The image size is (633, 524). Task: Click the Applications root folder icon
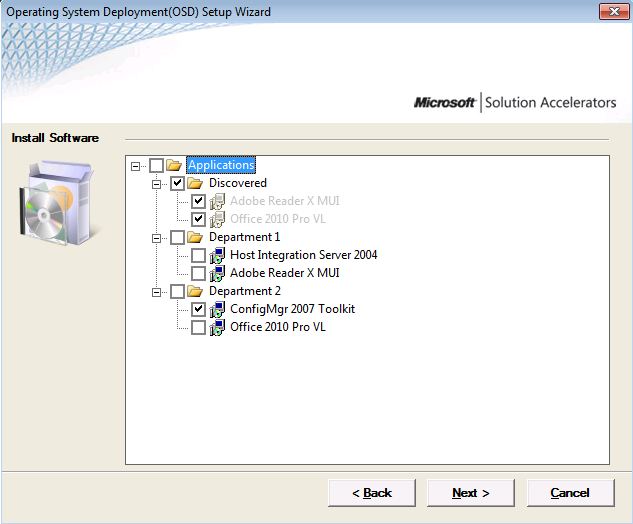tap(174, 165)
